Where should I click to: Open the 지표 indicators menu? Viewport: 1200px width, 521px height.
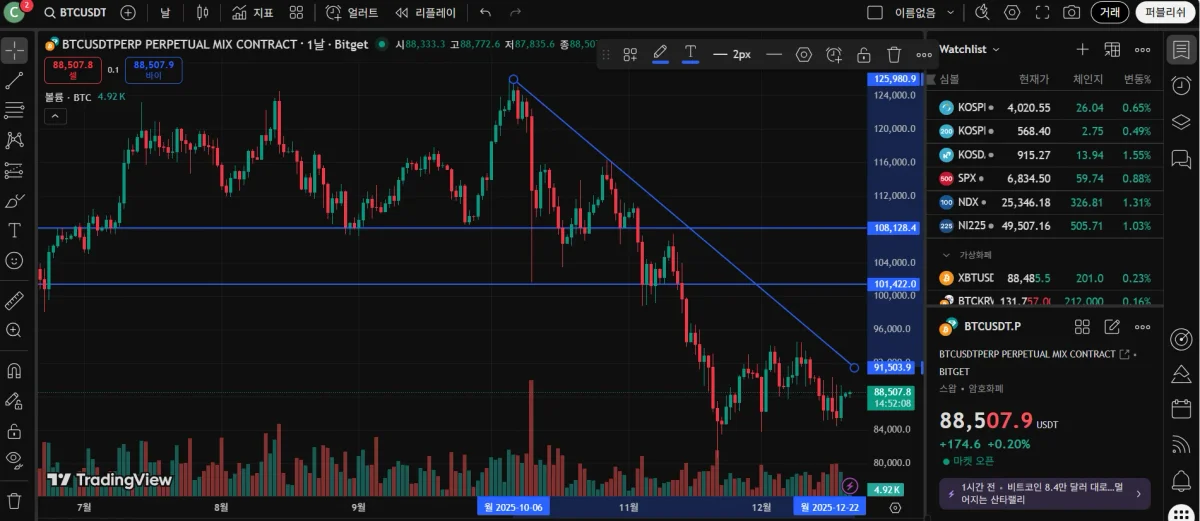click(x=252, y=13)
